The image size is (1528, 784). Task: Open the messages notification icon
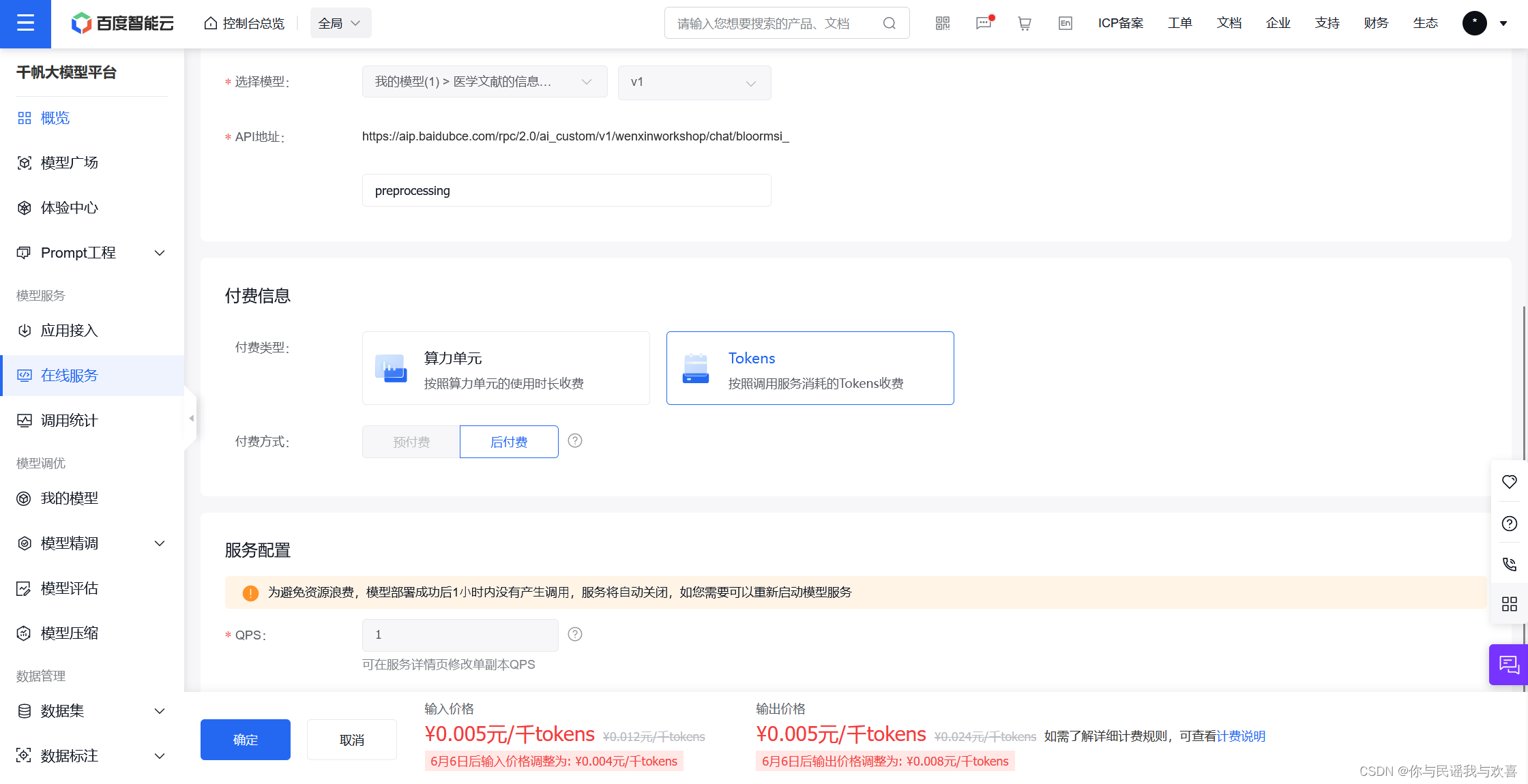pos(983,23)
